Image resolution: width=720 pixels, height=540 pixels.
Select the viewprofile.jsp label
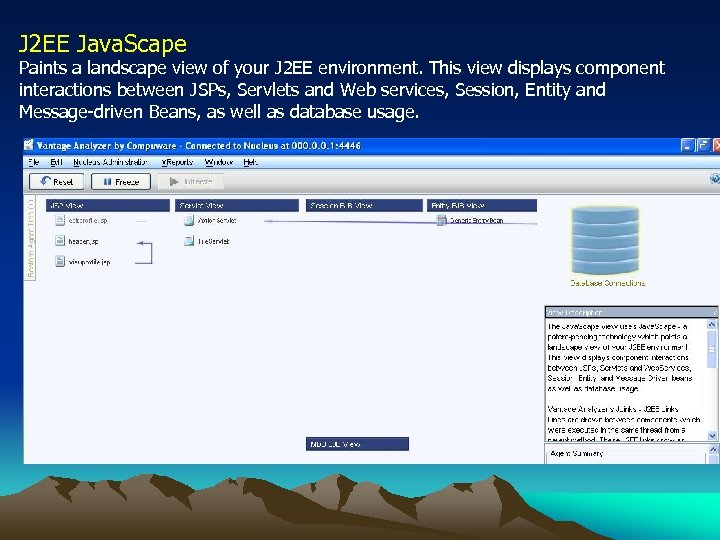pos(90,262)
